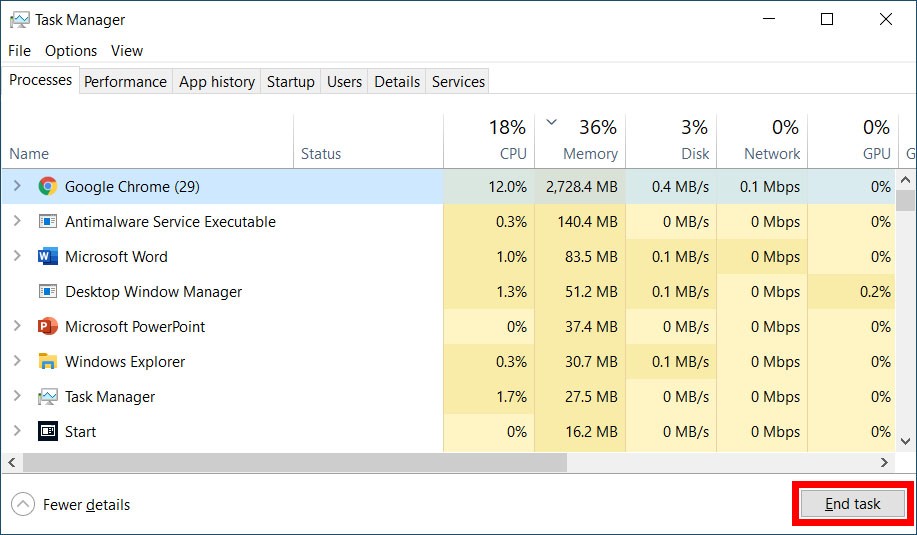Click the Windows Explorer folder icon
This screenshot has width=917, height=535.
coord(47,361)
